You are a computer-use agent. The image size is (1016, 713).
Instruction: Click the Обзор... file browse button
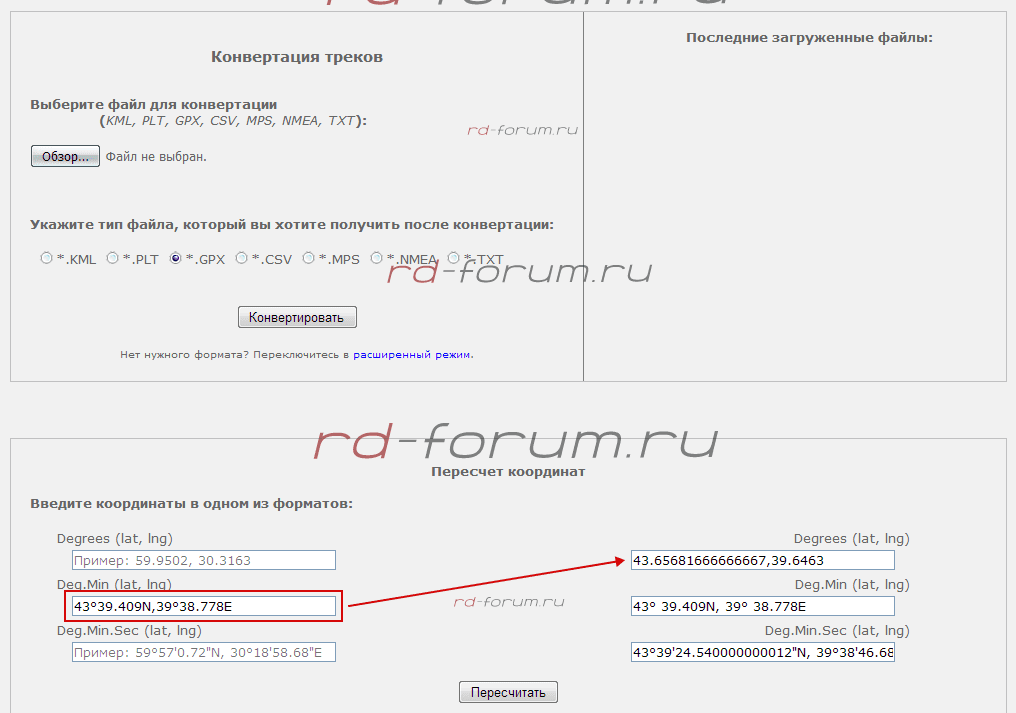tap(65, 157)
